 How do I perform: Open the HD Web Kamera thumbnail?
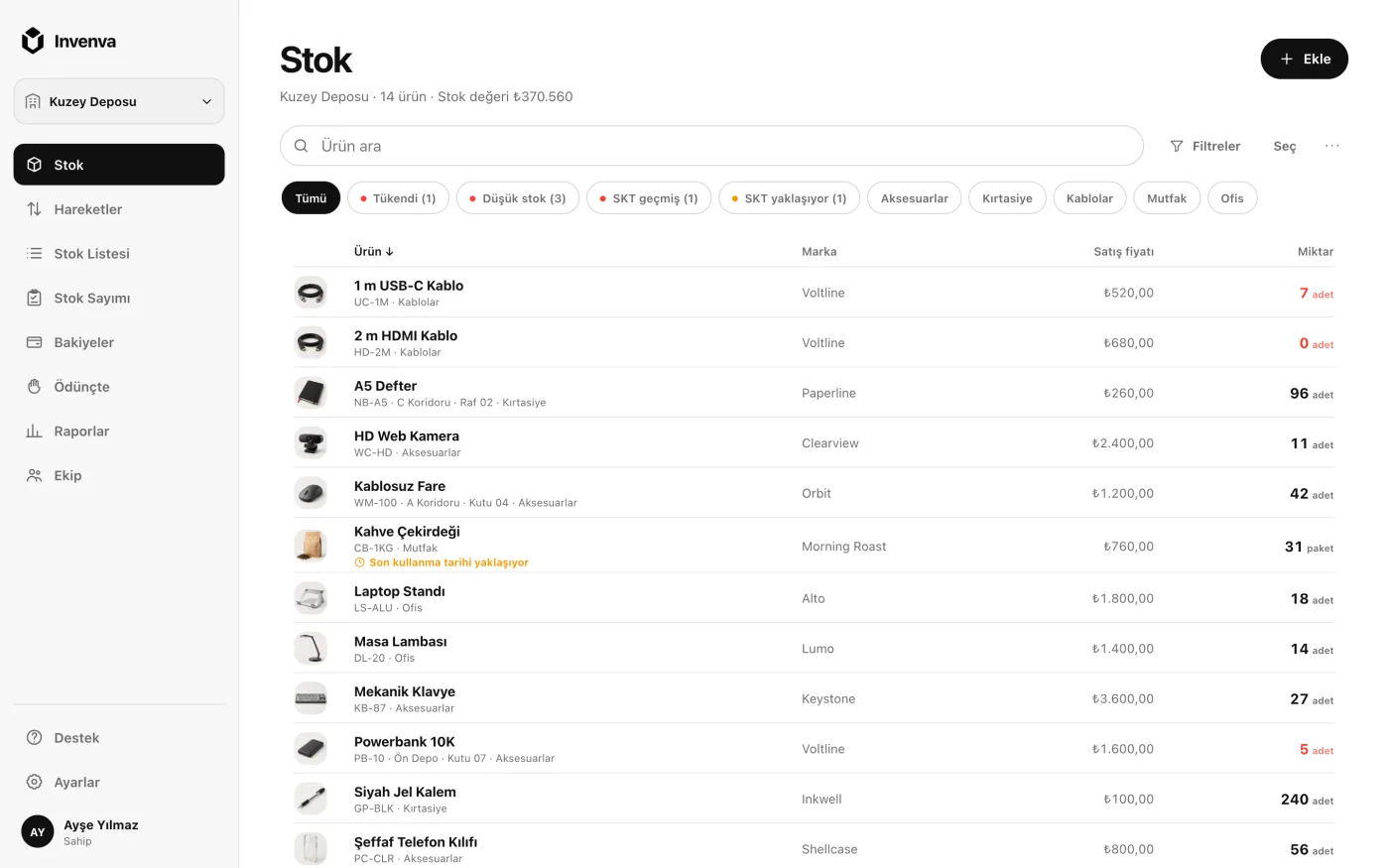[x=311, y=442]
